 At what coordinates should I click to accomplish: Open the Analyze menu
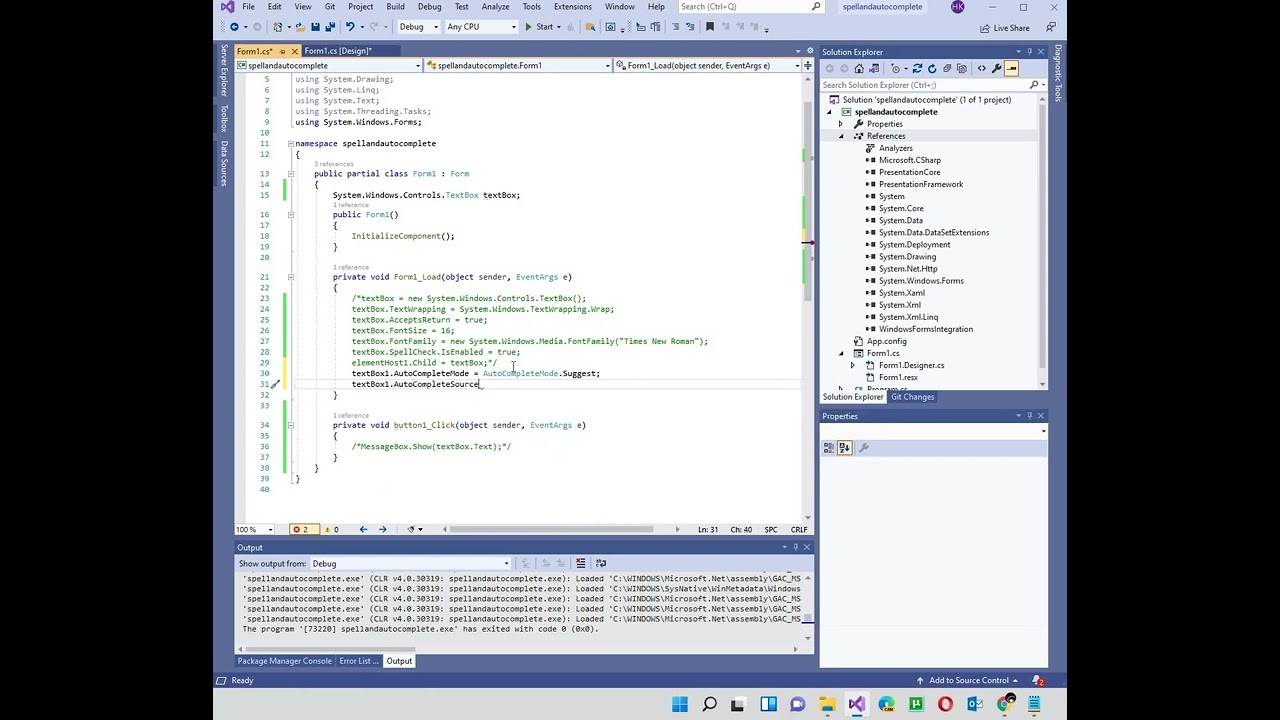point(495,7)
